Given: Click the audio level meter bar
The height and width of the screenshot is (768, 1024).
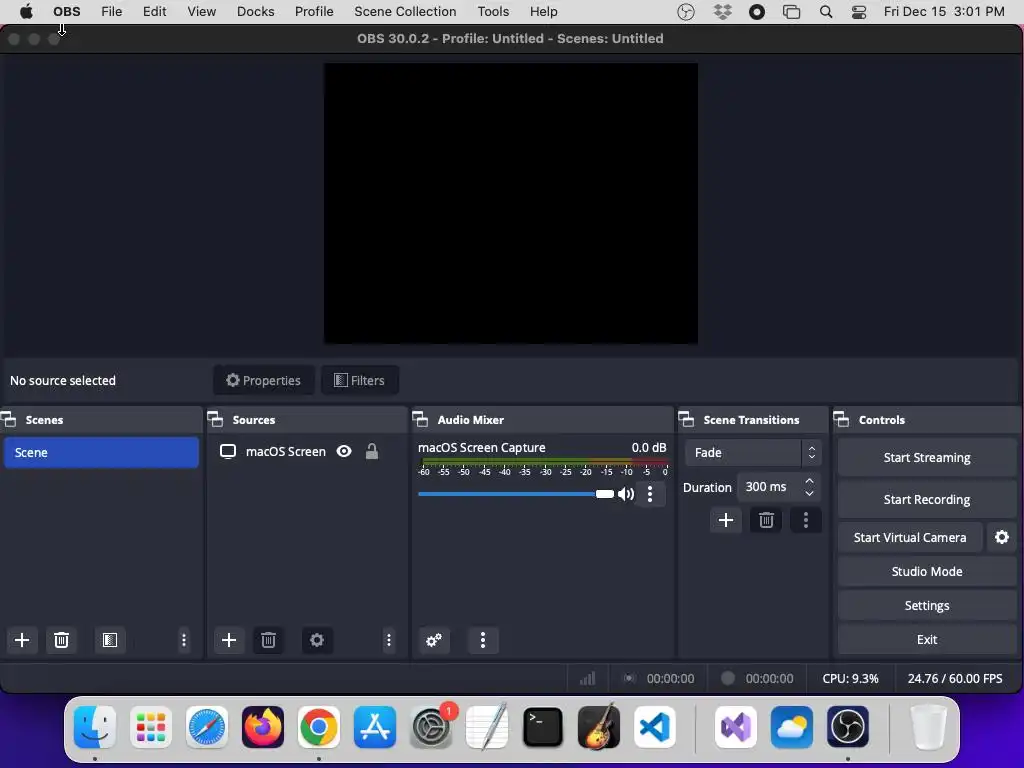Looking at the screenshot, I should 543,462.
